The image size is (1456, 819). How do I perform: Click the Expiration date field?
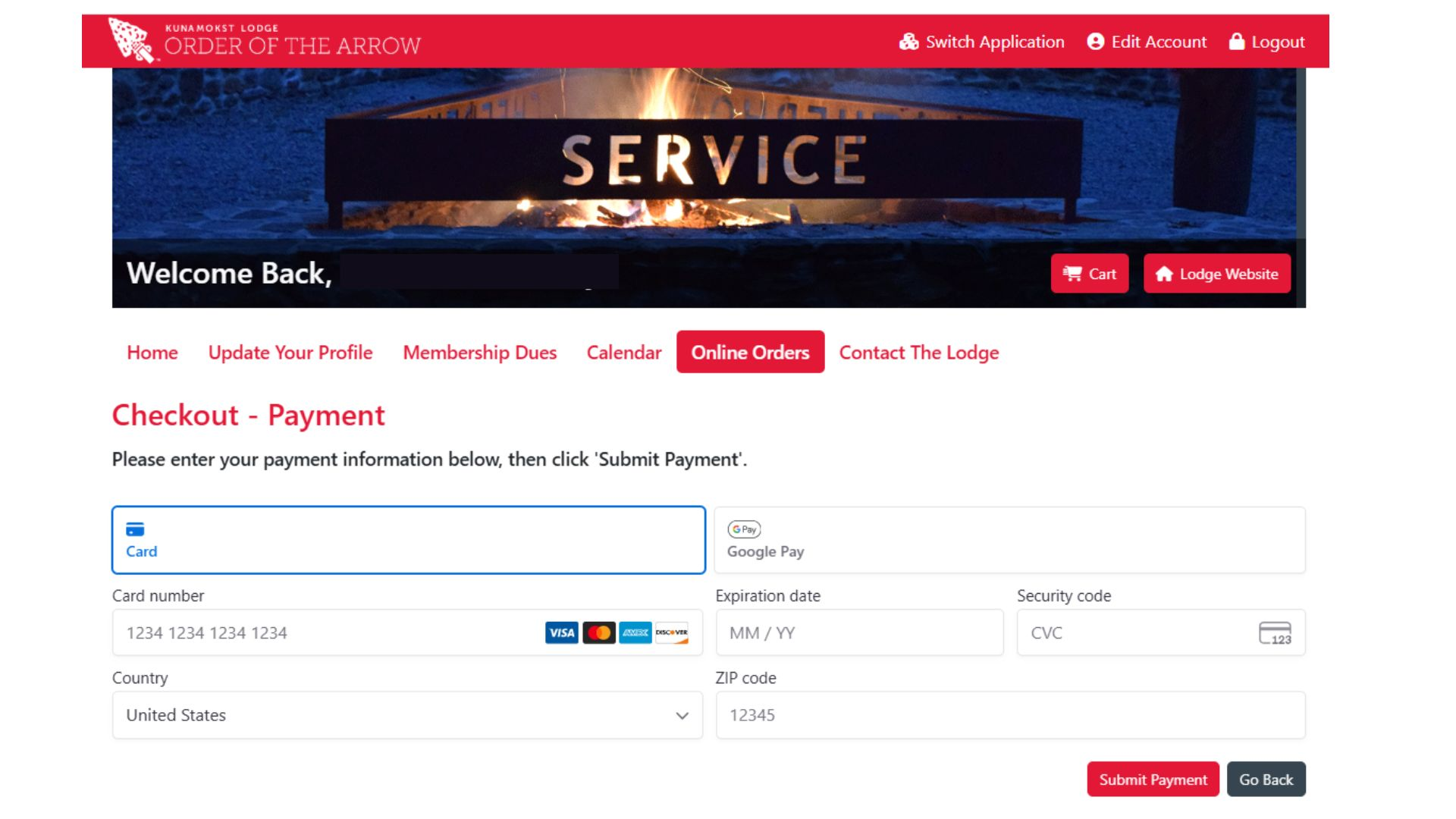pyautogui.click(x=858, y=632)
